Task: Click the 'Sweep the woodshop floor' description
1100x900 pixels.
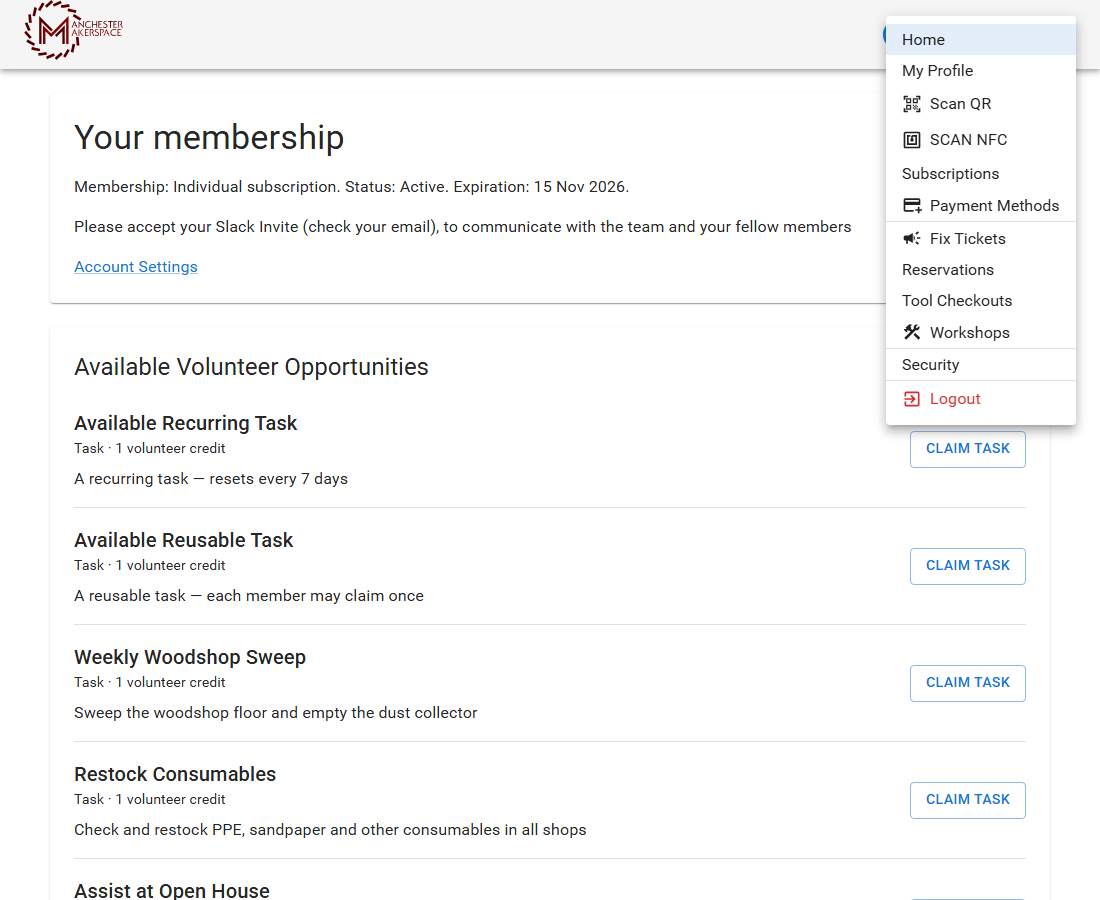Action: [276, 713]
